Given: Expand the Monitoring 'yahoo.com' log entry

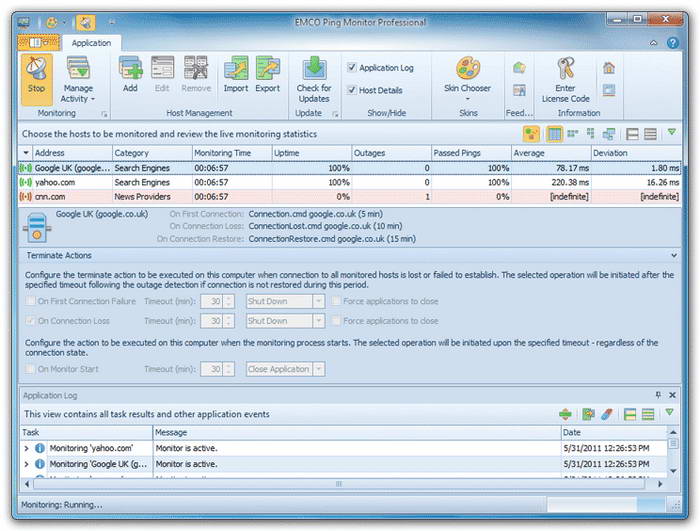Looking at the screenshot, I should tap(26, 448).
